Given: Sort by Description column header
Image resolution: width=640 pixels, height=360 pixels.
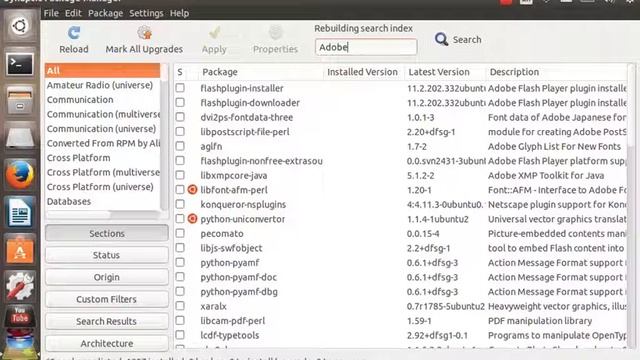Looking at the screenshot, I should [556, 72].
